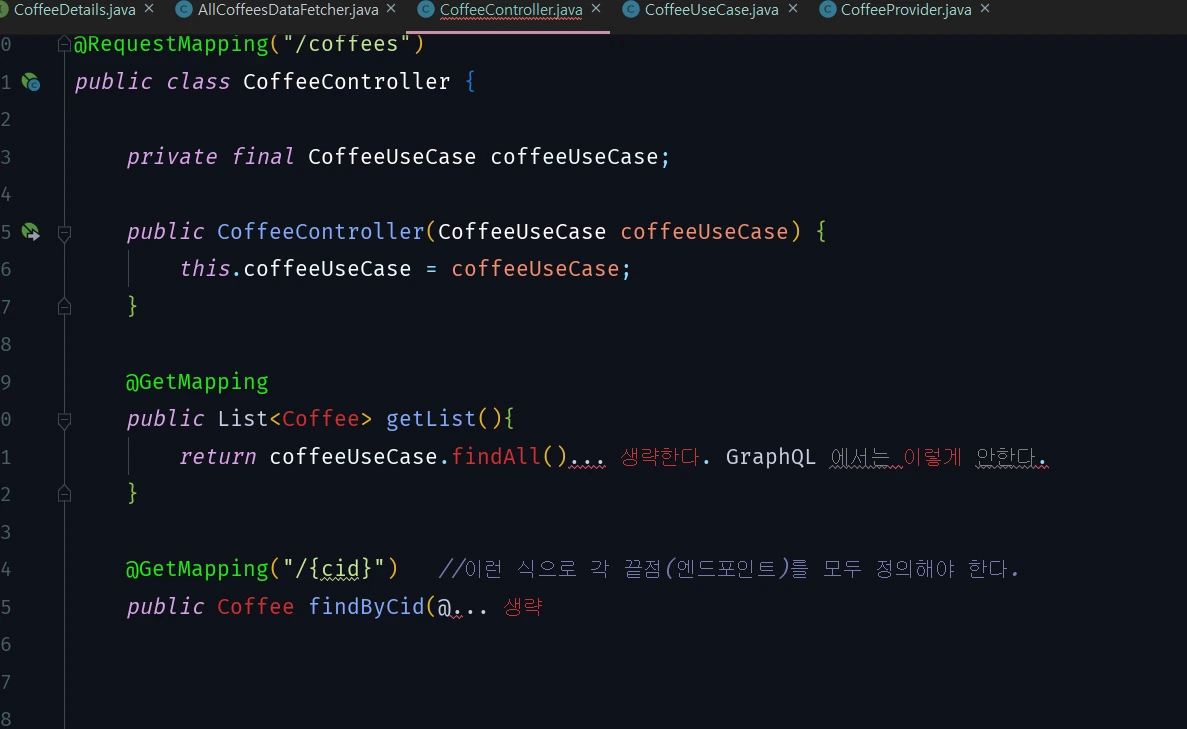Click the @GetMapping("/{cid}") annotation

262,569
